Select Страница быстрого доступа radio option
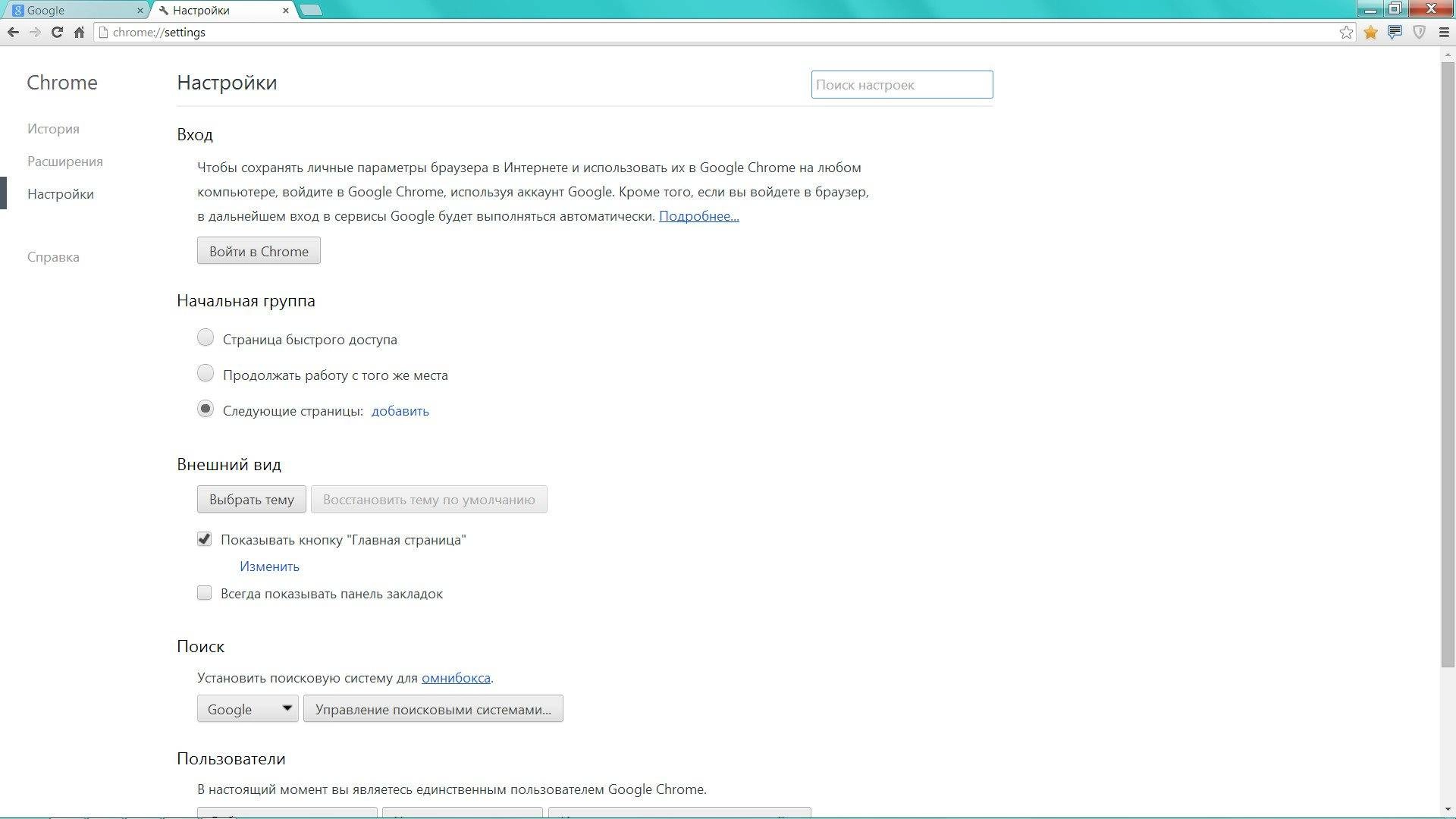This screenshot has height=819, width=1456. coord(206,337)
